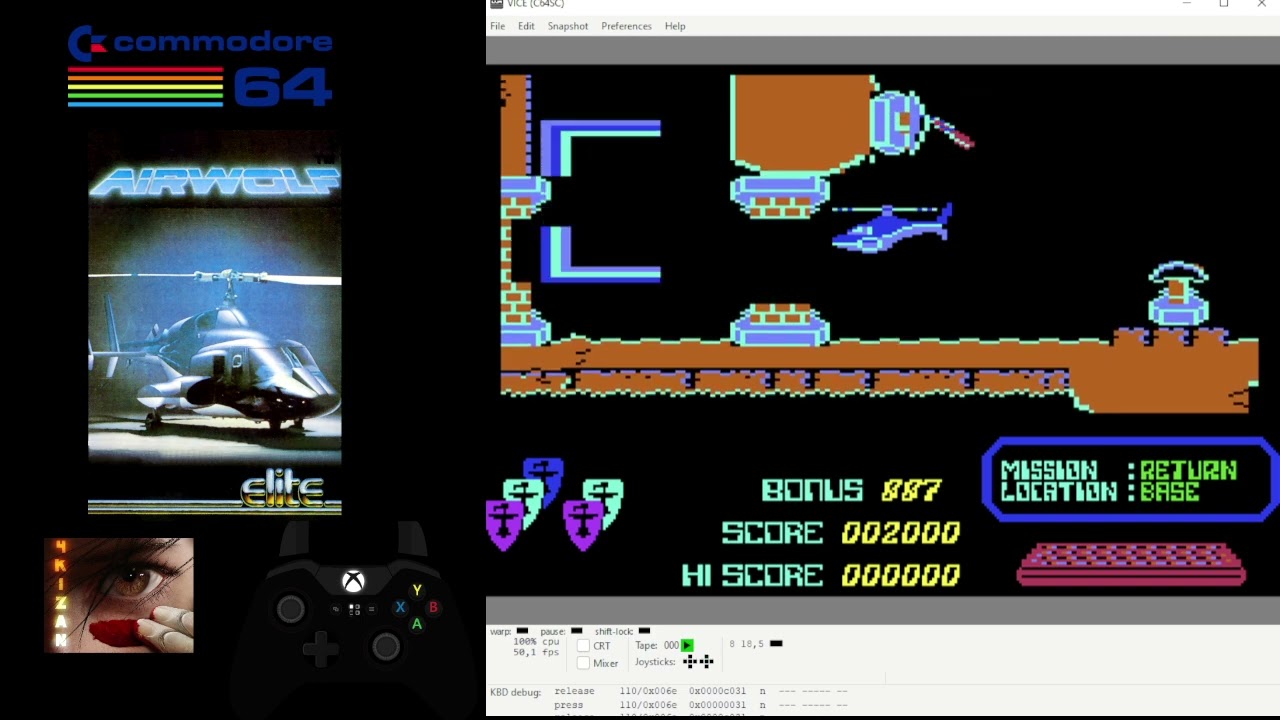Toggle the warp mode LED
Screen dimensions: 1280x720
click(x=522, y=631)
